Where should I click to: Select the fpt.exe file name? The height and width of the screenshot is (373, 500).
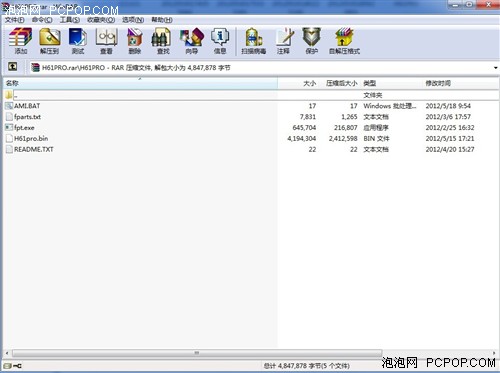click(x=24, y=128)
